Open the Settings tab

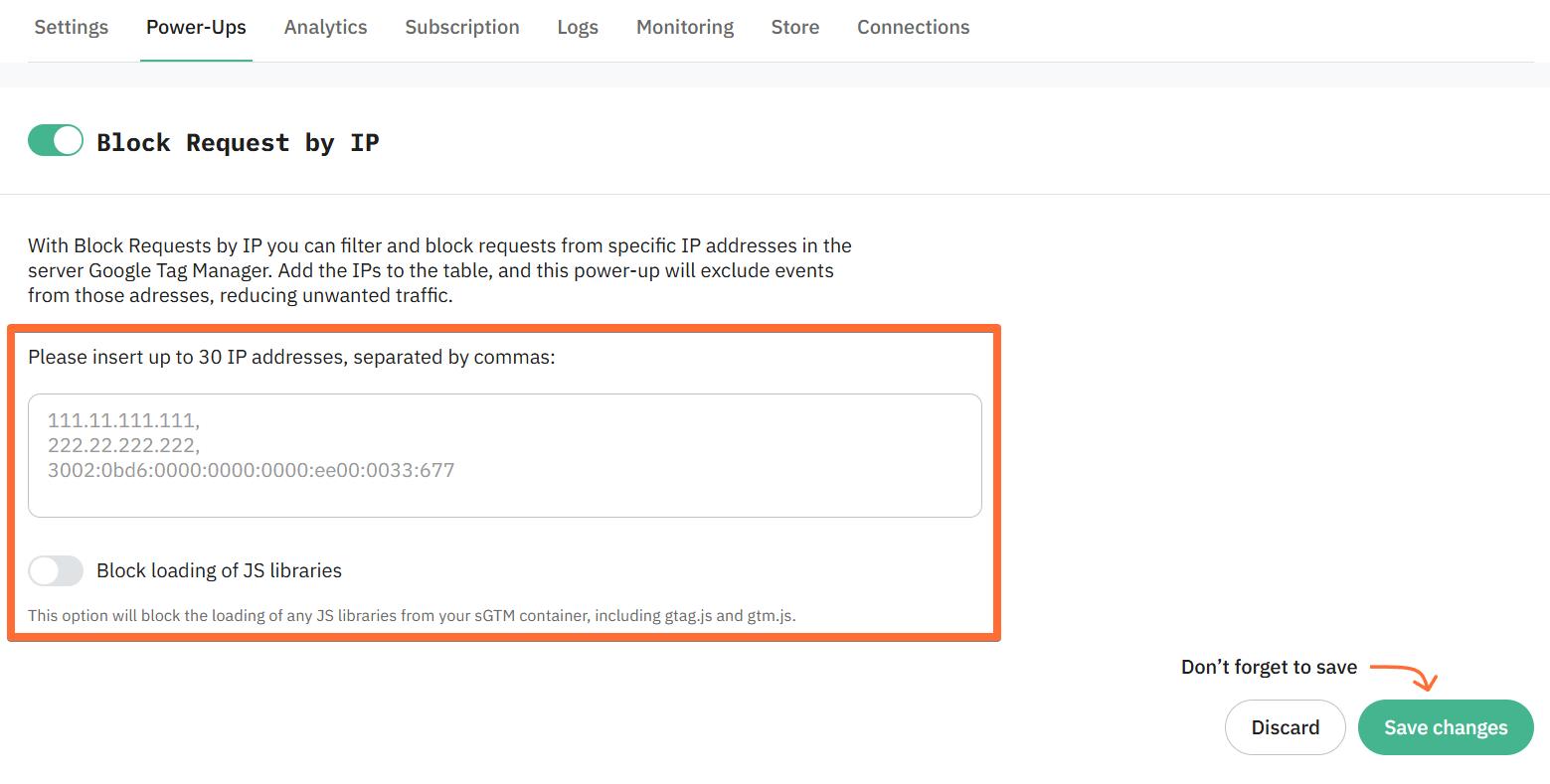[72, 27]
